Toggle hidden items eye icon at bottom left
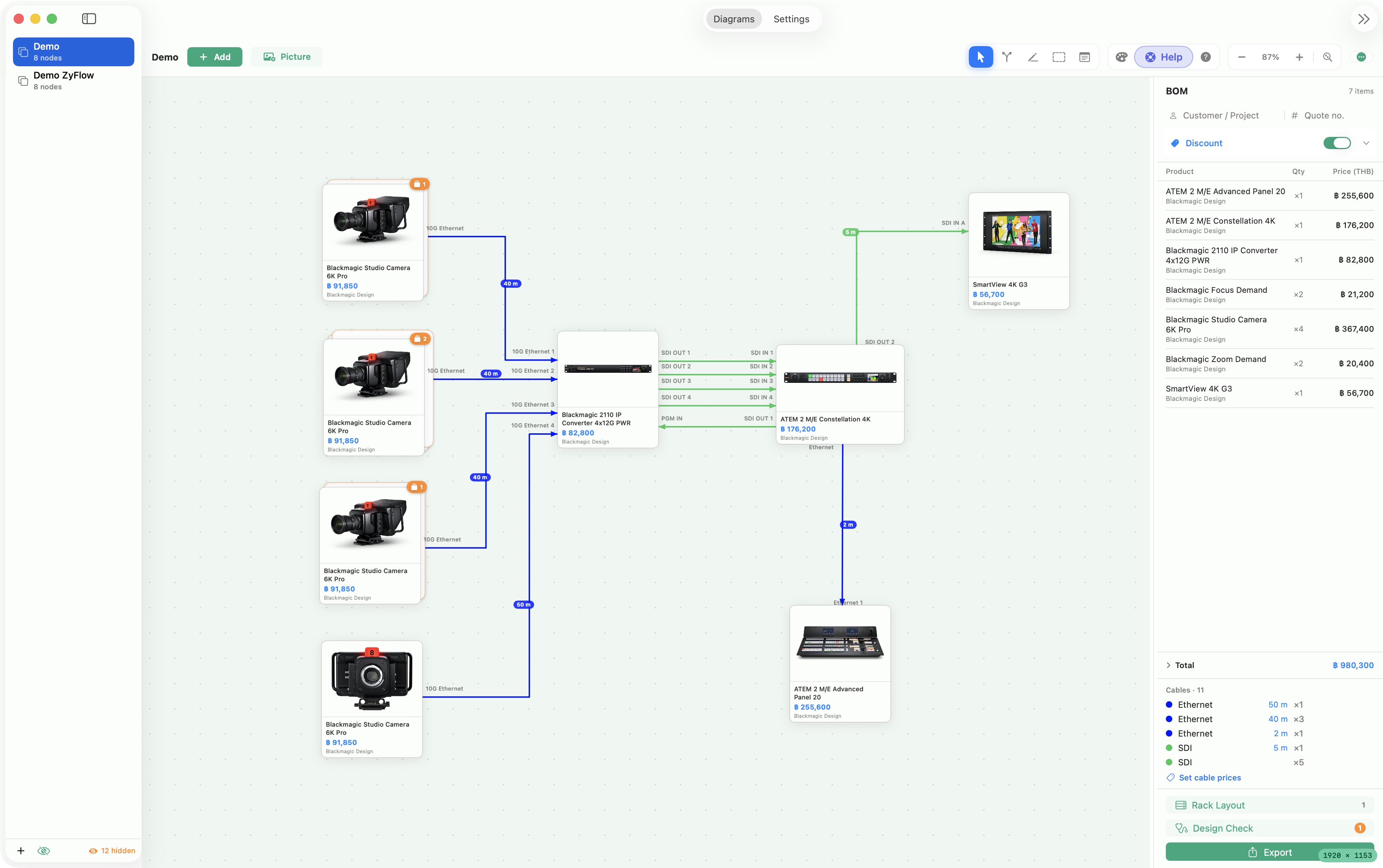Screen dimensions: 1383x868 [x=44, y=851]
